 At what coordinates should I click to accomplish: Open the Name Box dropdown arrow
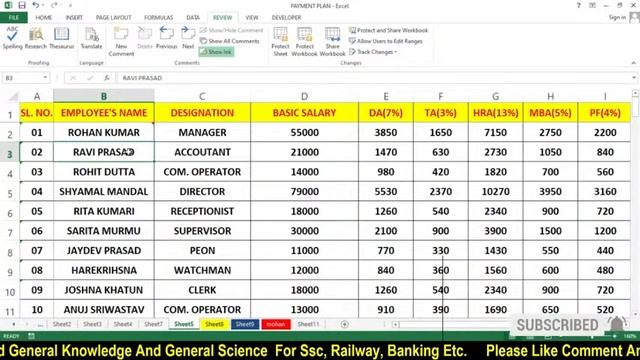[x=45, y=78]
